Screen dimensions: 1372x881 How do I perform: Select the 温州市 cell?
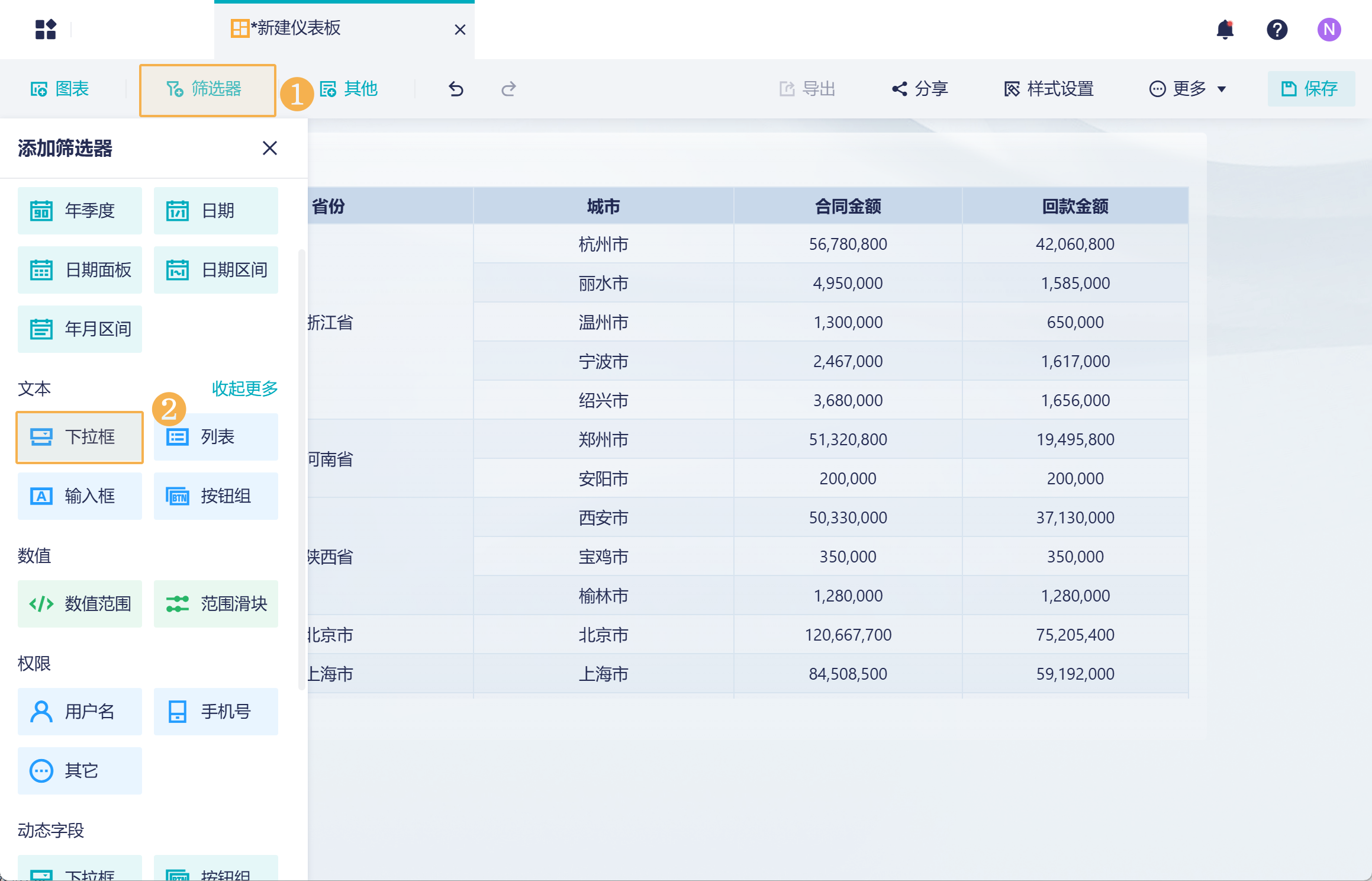tap(603, 322)
